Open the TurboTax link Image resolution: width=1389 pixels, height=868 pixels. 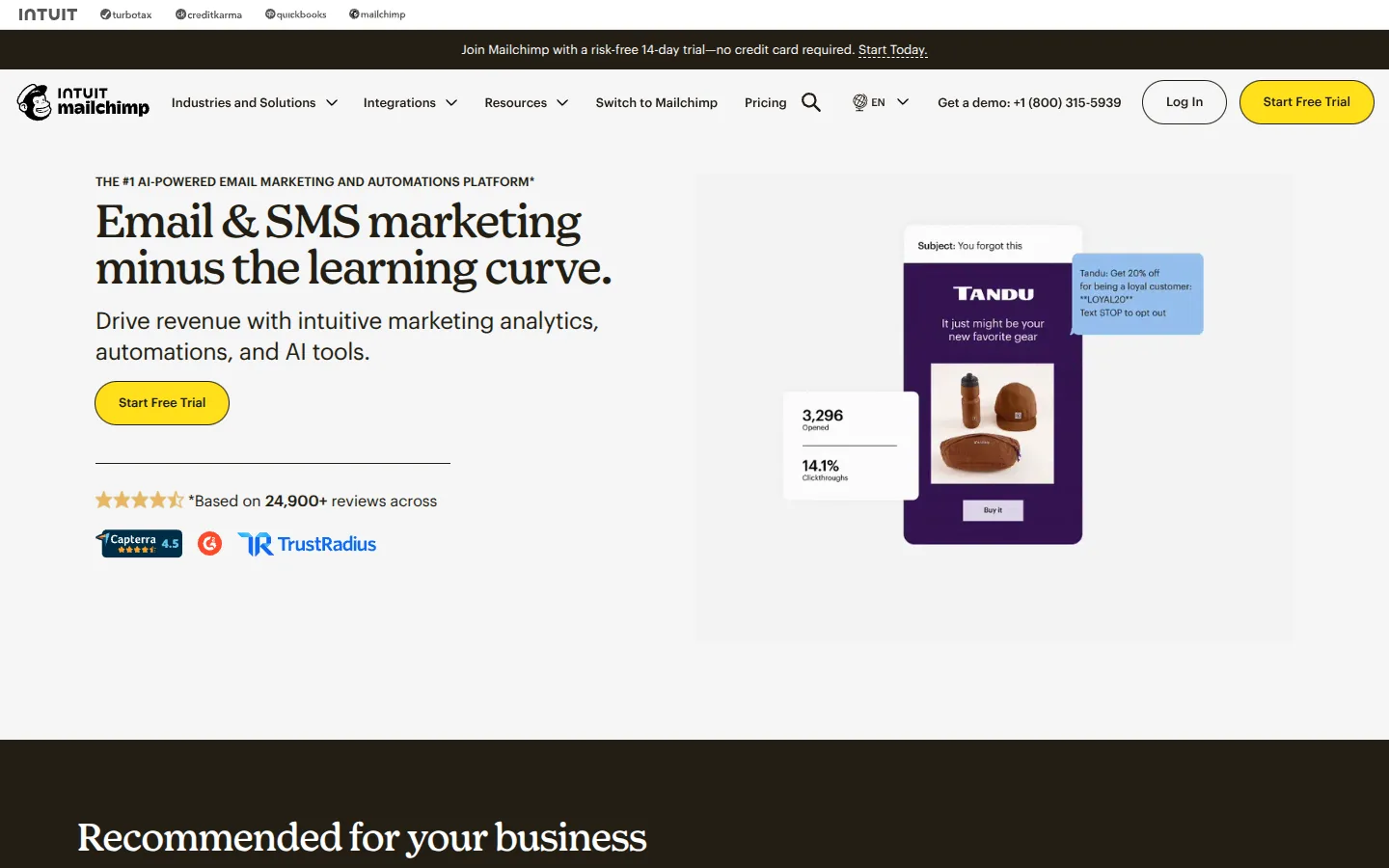[126, 14]
